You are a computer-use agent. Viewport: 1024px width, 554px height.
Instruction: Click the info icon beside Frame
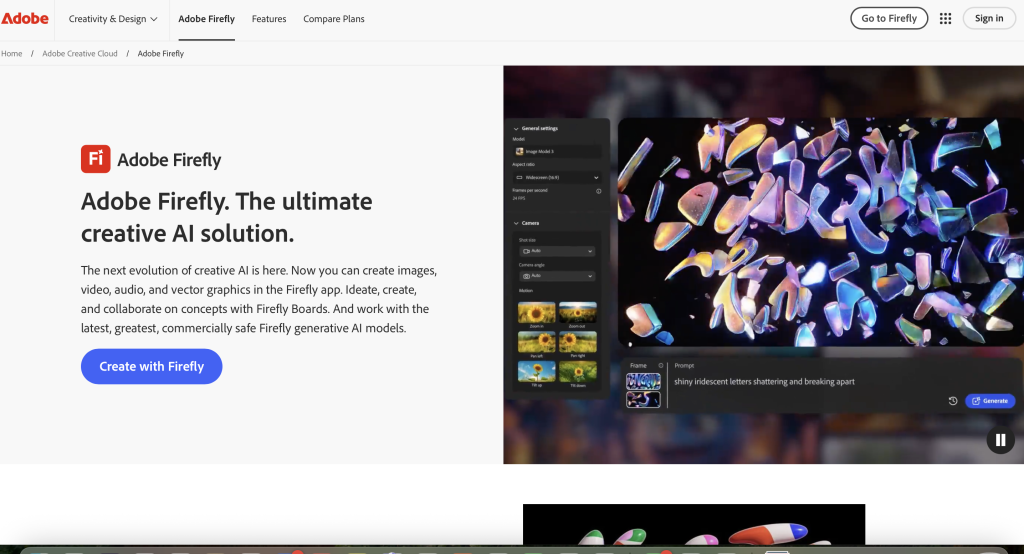click(661, 366)
